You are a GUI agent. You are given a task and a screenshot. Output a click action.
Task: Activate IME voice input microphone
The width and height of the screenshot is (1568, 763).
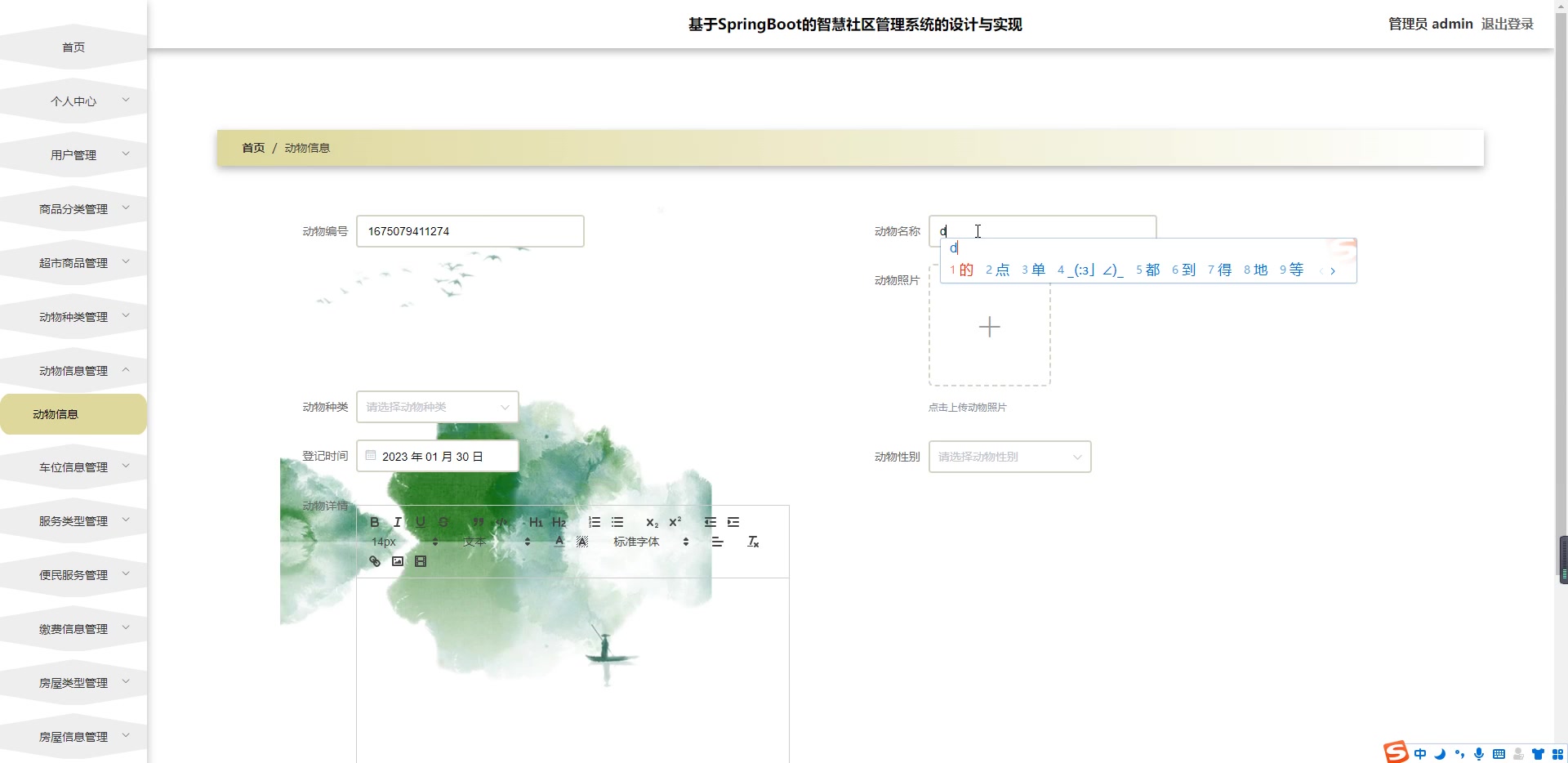pos(1479,754)
